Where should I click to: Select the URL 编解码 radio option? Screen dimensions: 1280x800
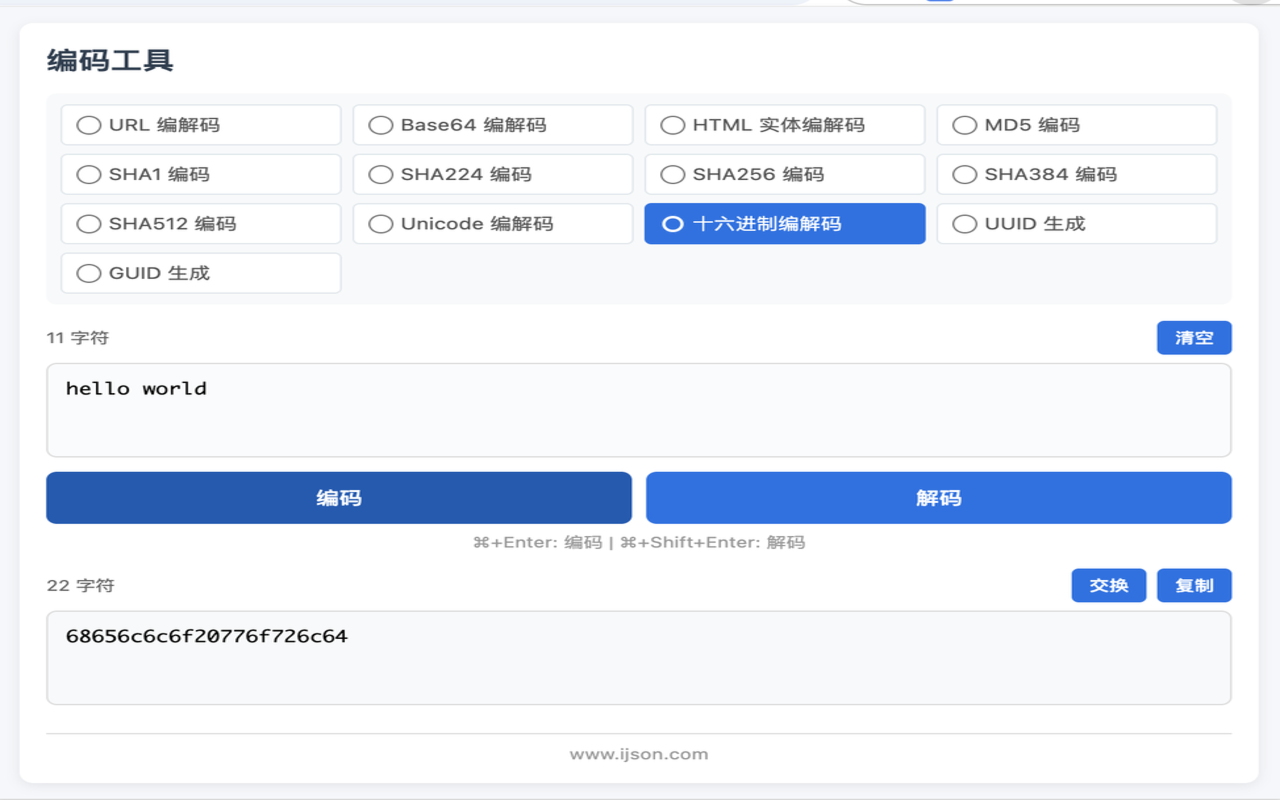201,125
